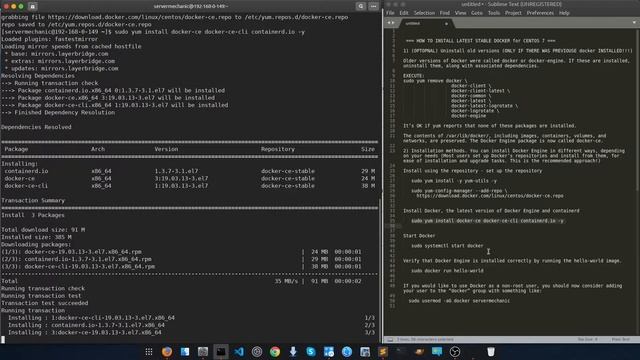Click 'Total download size: 91 M' in terminal
Screen dimensions: 640x360
pyautogui.click(x=43, y=230)
